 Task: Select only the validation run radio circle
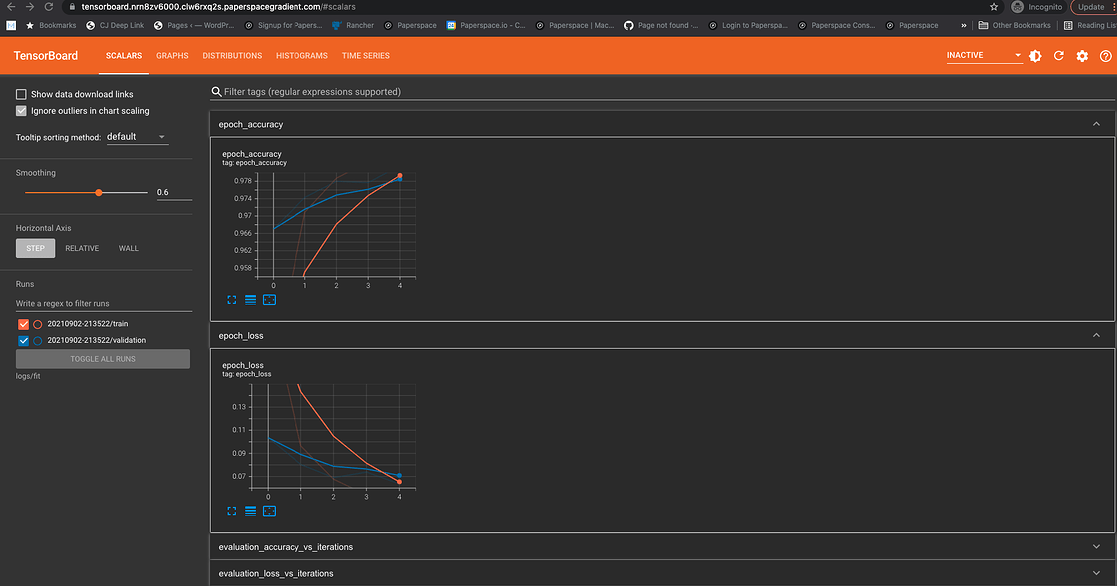pos(38,340)
